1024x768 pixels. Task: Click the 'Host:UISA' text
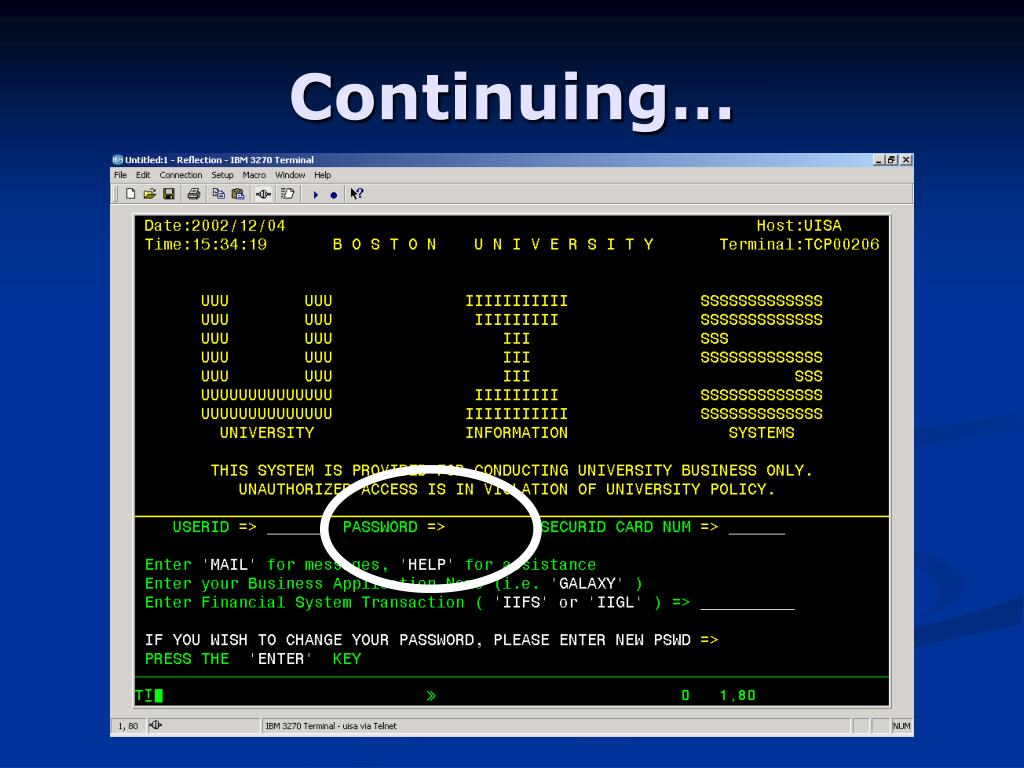(x=799, y=226)
